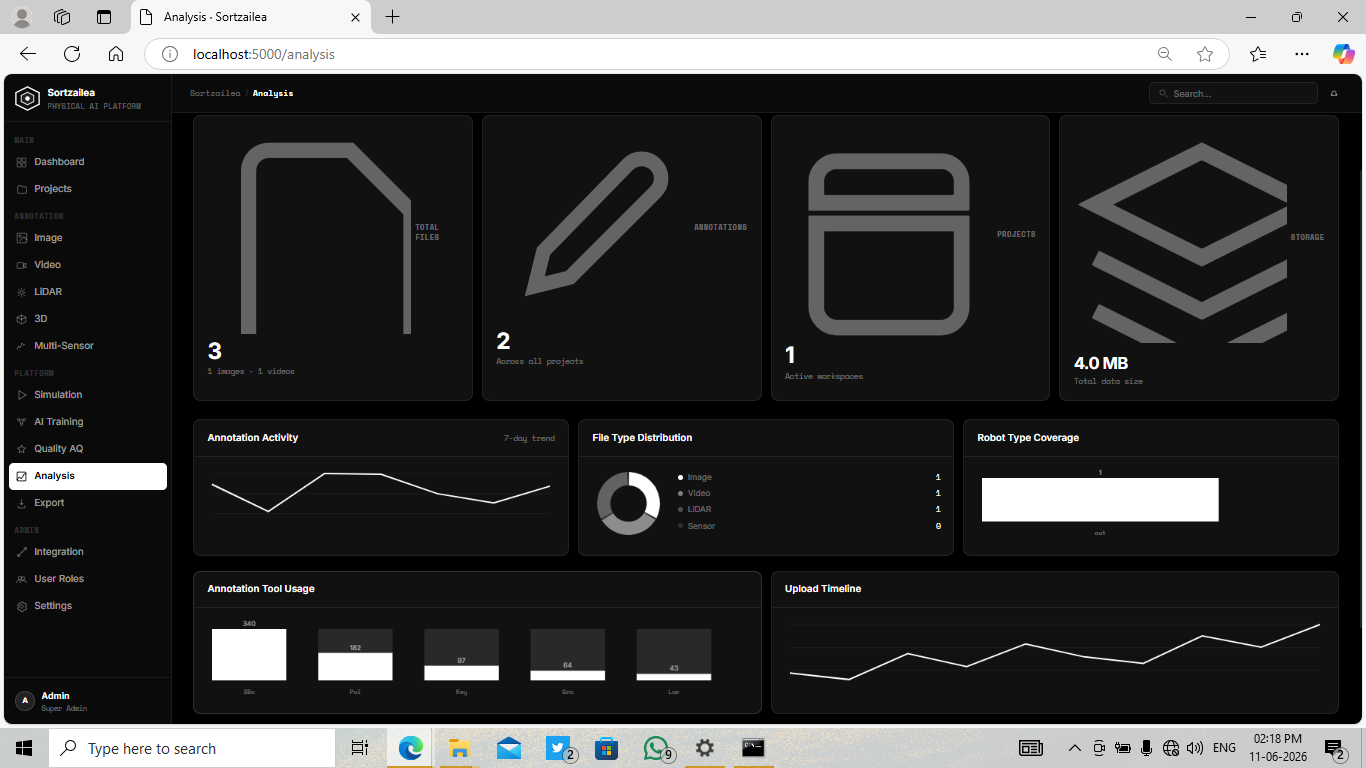Open the notifications bell icon

(x=1333, y=93)
